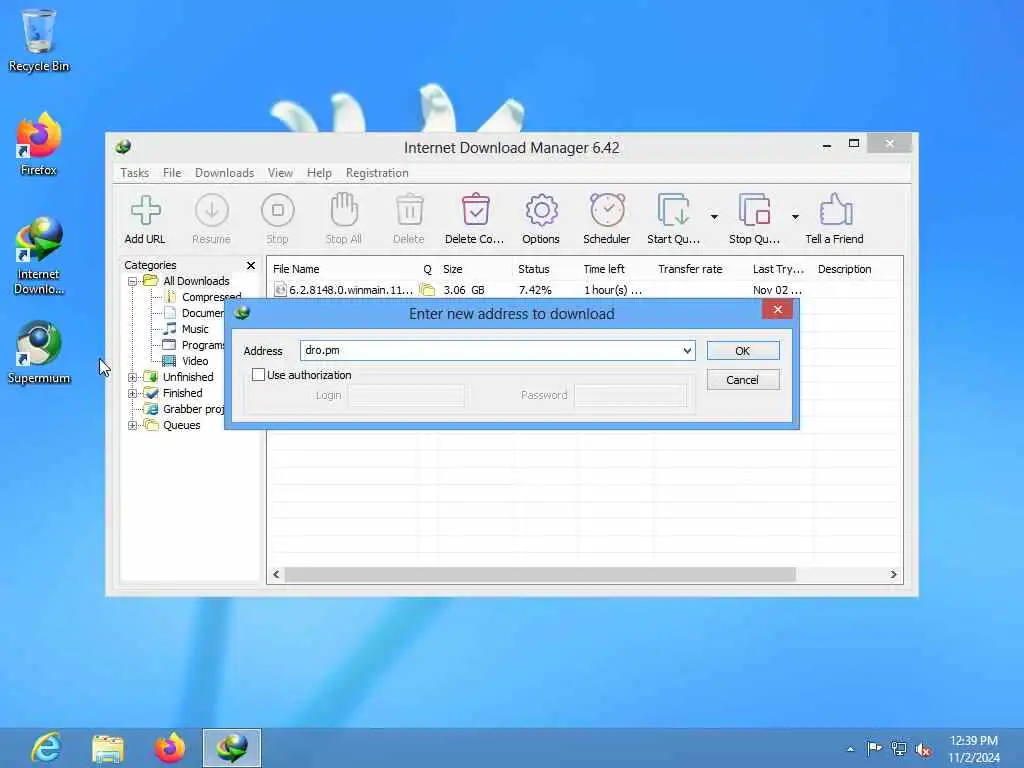Sort by the File Name column header
The width and height of the screenshot is (1024, 768).
[296, 269]
